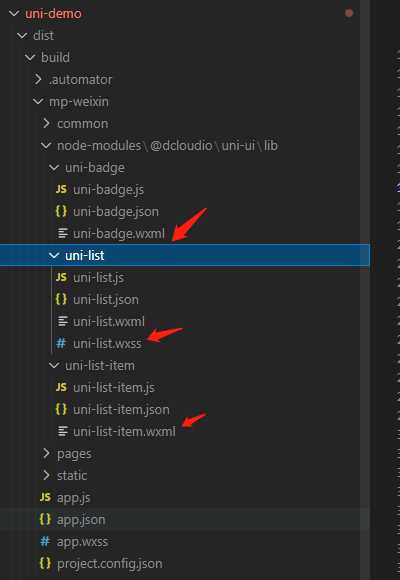The image size is (400, 580).
Task: Select the uni-list-item.js file
Action: point(114,388)
